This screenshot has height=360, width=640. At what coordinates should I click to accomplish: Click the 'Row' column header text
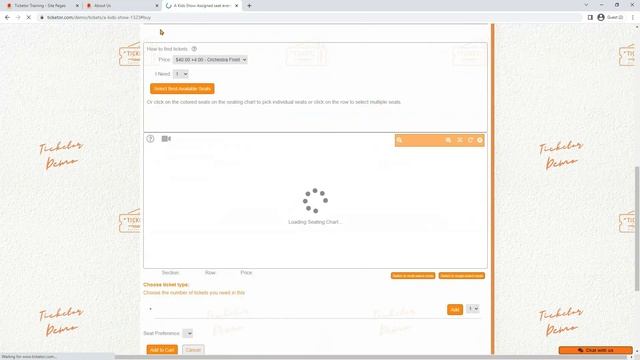pyautogui.click(x=210, y=273)
